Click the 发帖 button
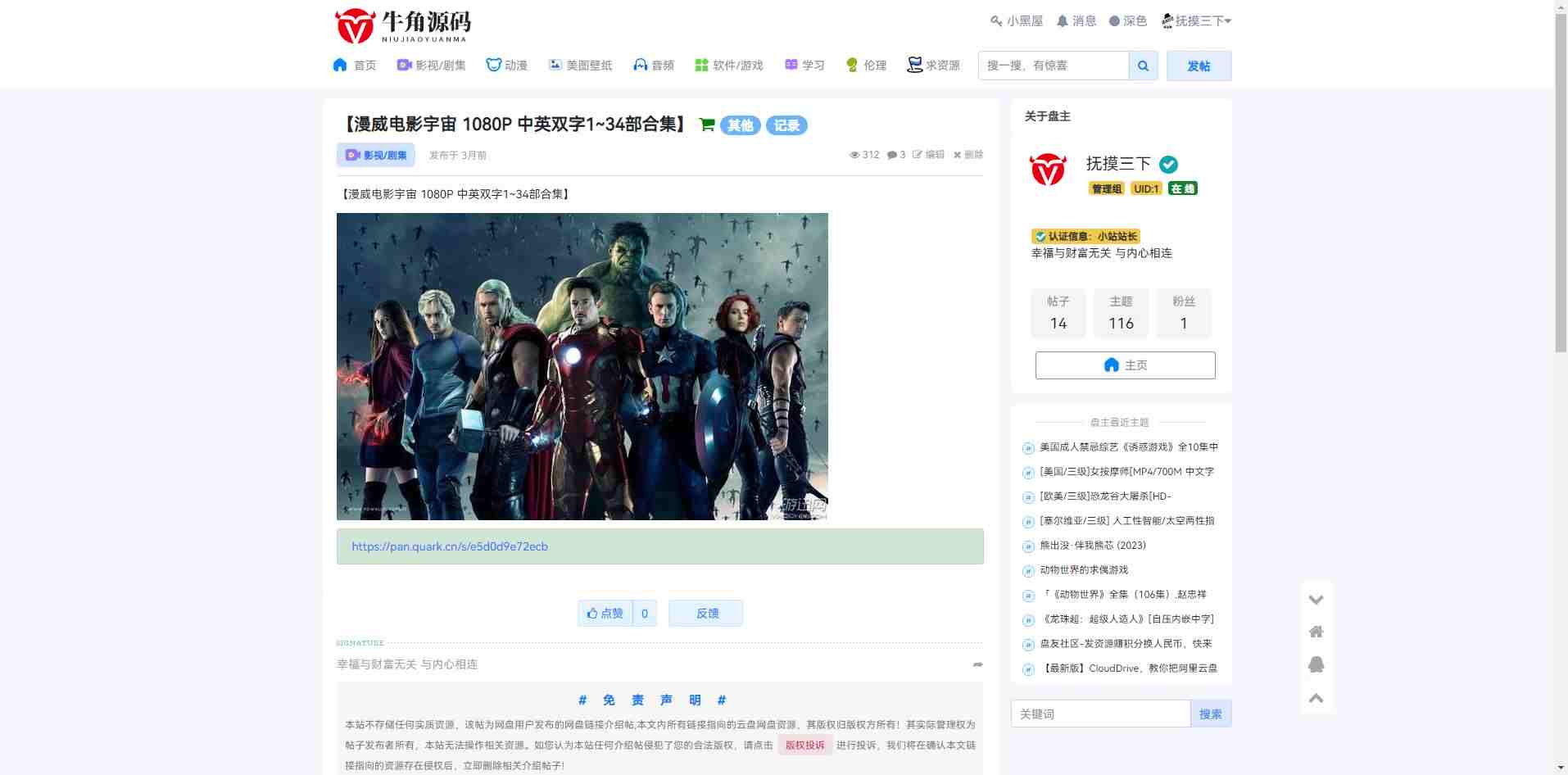This screenshot has width=1568, height=775. click(1198, 66)
